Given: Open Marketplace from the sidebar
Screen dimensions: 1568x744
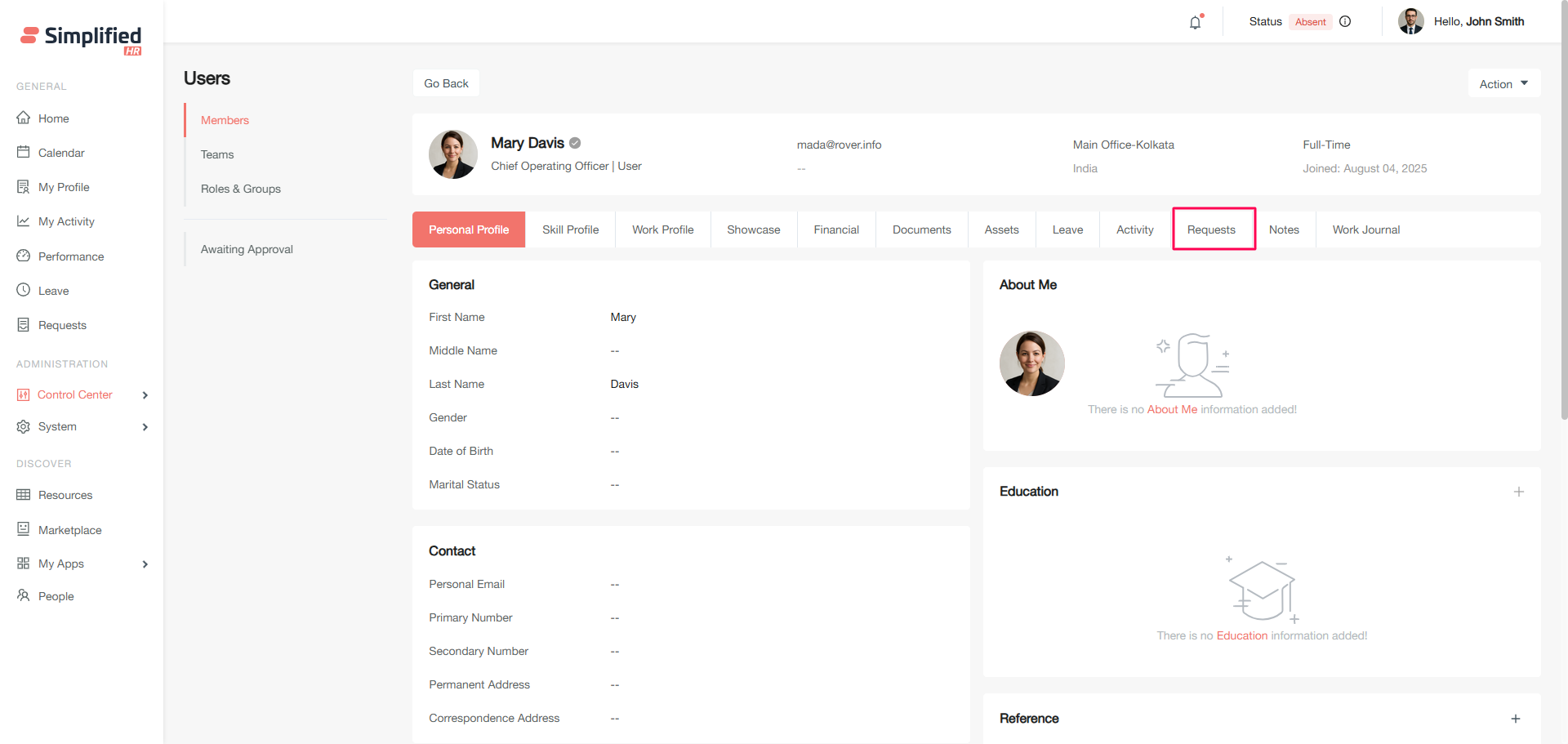Looking at the screenshot, I should [x=69, y=530].
